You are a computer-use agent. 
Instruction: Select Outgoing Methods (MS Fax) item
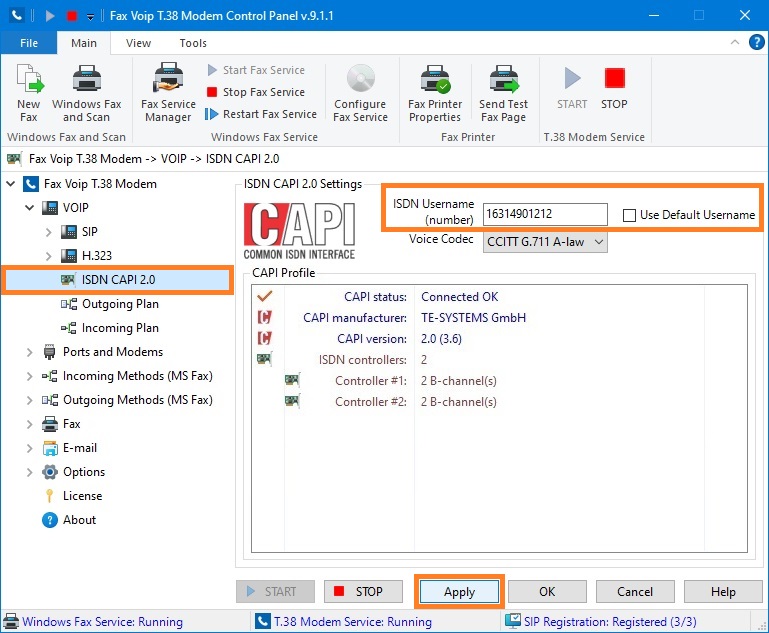(x=128, y=400)
